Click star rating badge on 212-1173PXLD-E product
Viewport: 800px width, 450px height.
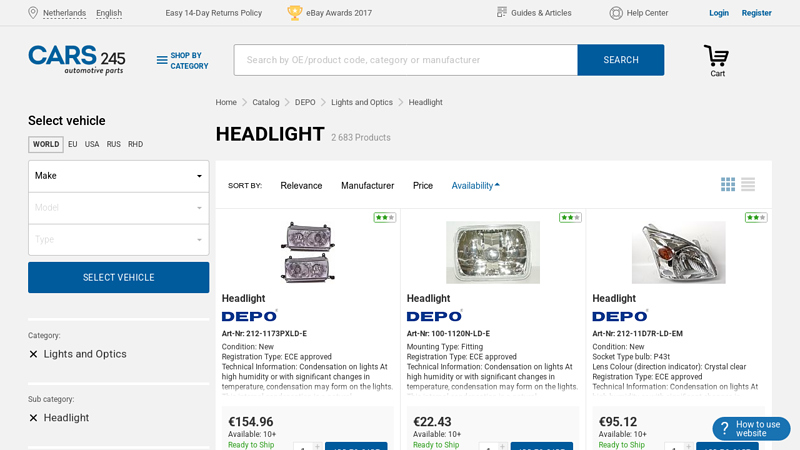pyautogui.click(x=385, y=217)
